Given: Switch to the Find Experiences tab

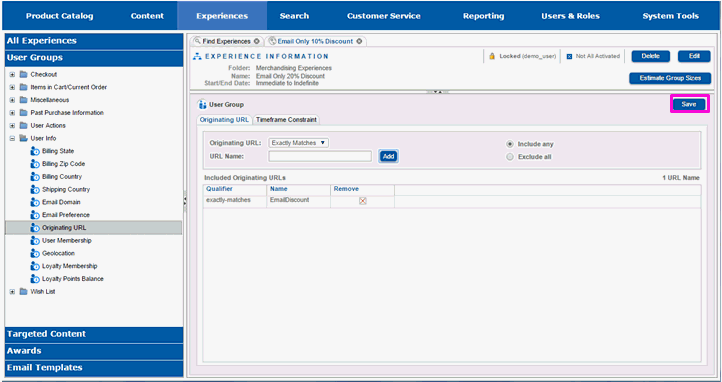Looking at the screenshot, I should (226, 41).
